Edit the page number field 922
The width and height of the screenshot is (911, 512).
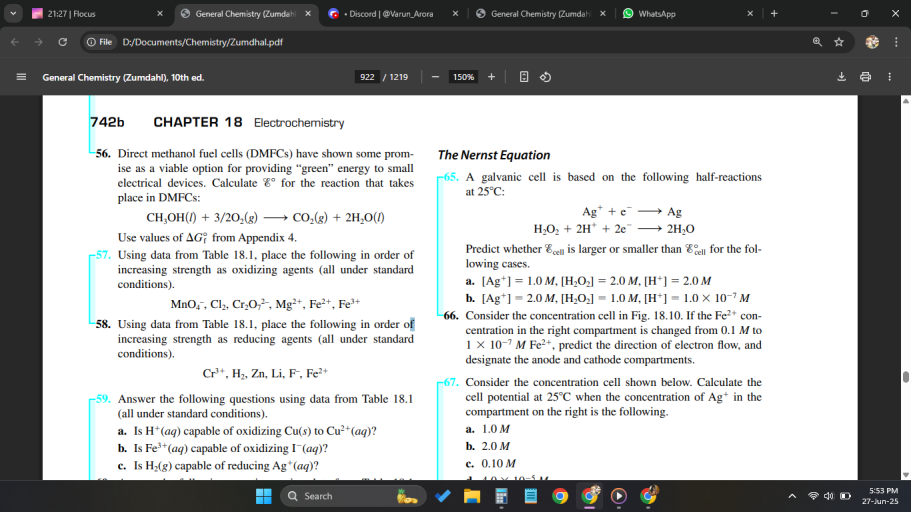click(x=367, y=77)
